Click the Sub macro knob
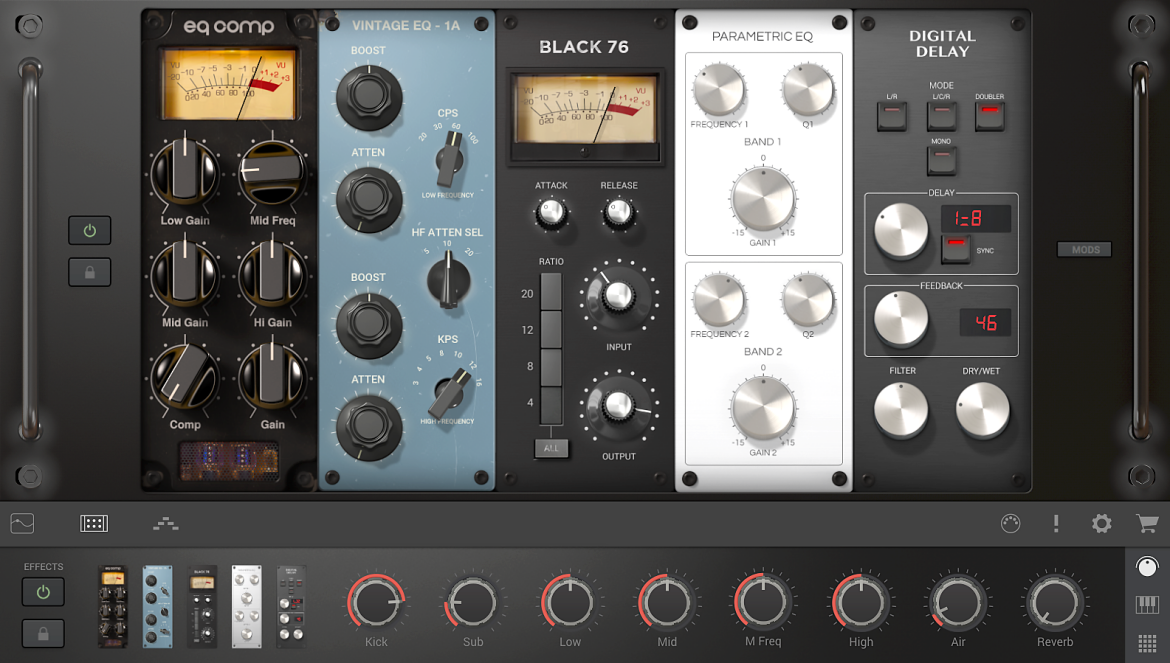1170x663 pixels. (473, 602)
